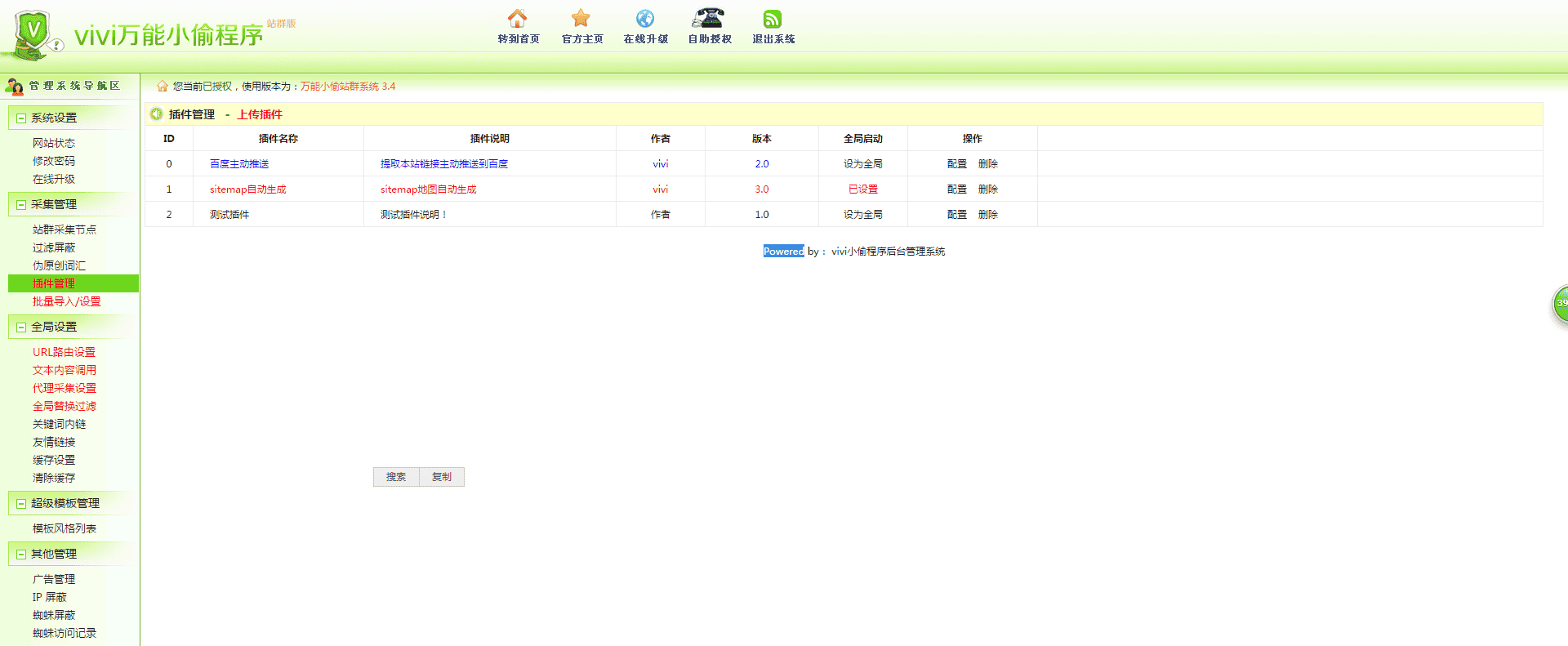Click 删除 for 测试插件
Screen dimensions: 1568x646
[988, 215]
